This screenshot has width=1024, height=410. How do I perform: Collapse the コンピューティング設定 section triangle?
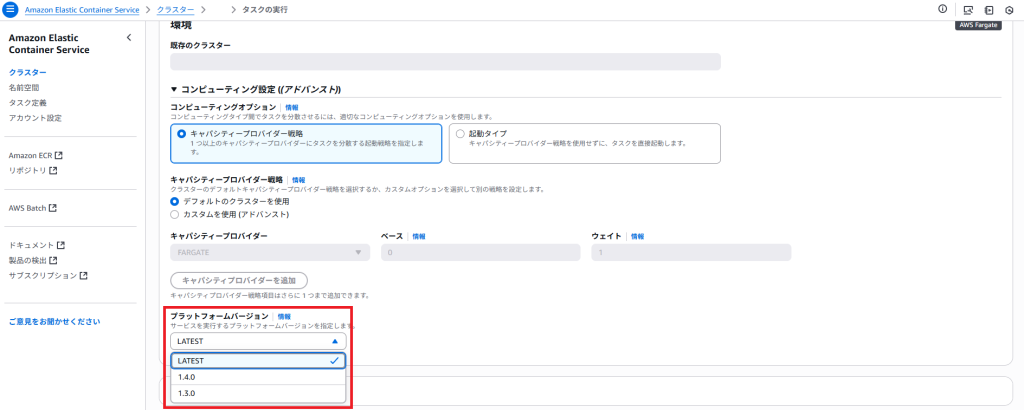[174, 89]
